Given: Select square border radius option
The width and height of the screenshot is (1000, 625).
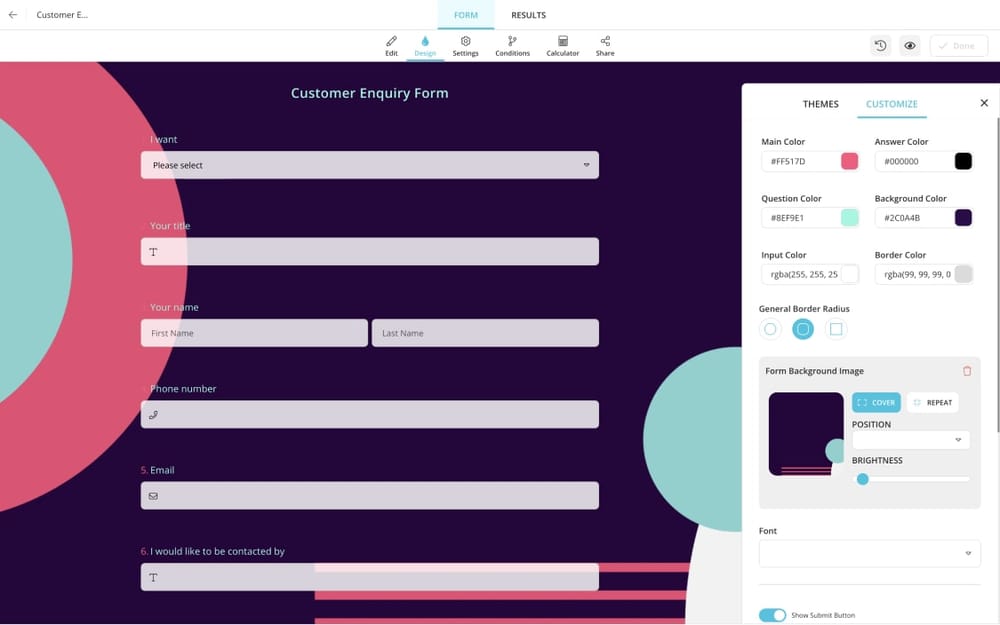Looking at the screenshot, I should [836, 329].
